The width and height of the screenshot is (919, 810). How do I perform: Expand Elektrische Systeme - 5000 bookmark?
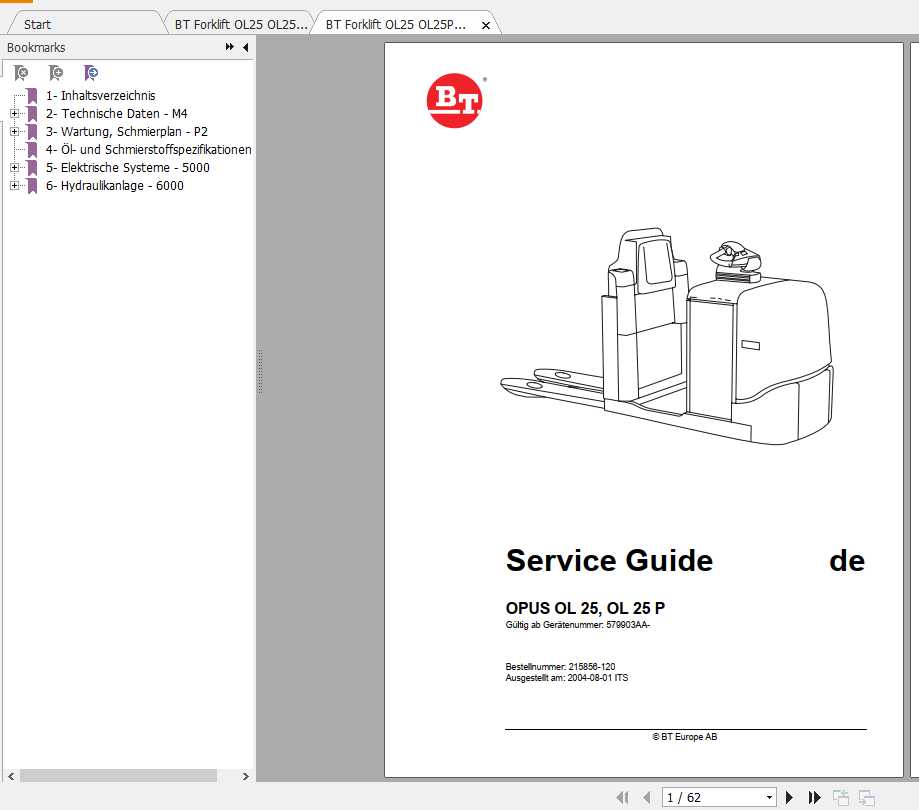14,168
